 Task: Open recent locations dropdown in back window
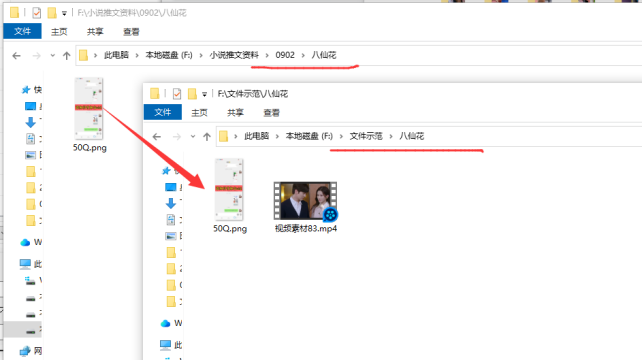52,55
